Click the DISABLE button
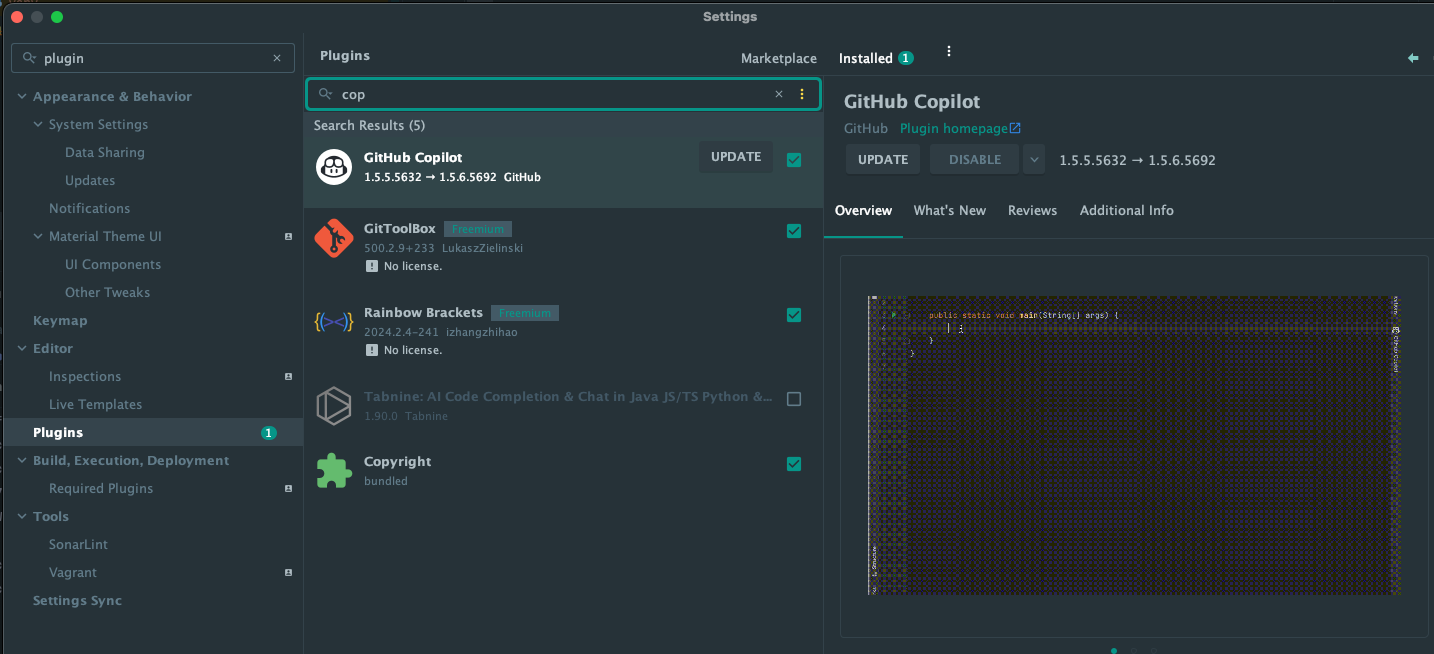The height and width of the screenshot is (654, 1434). pyautogui.click(x=975, y=159)
